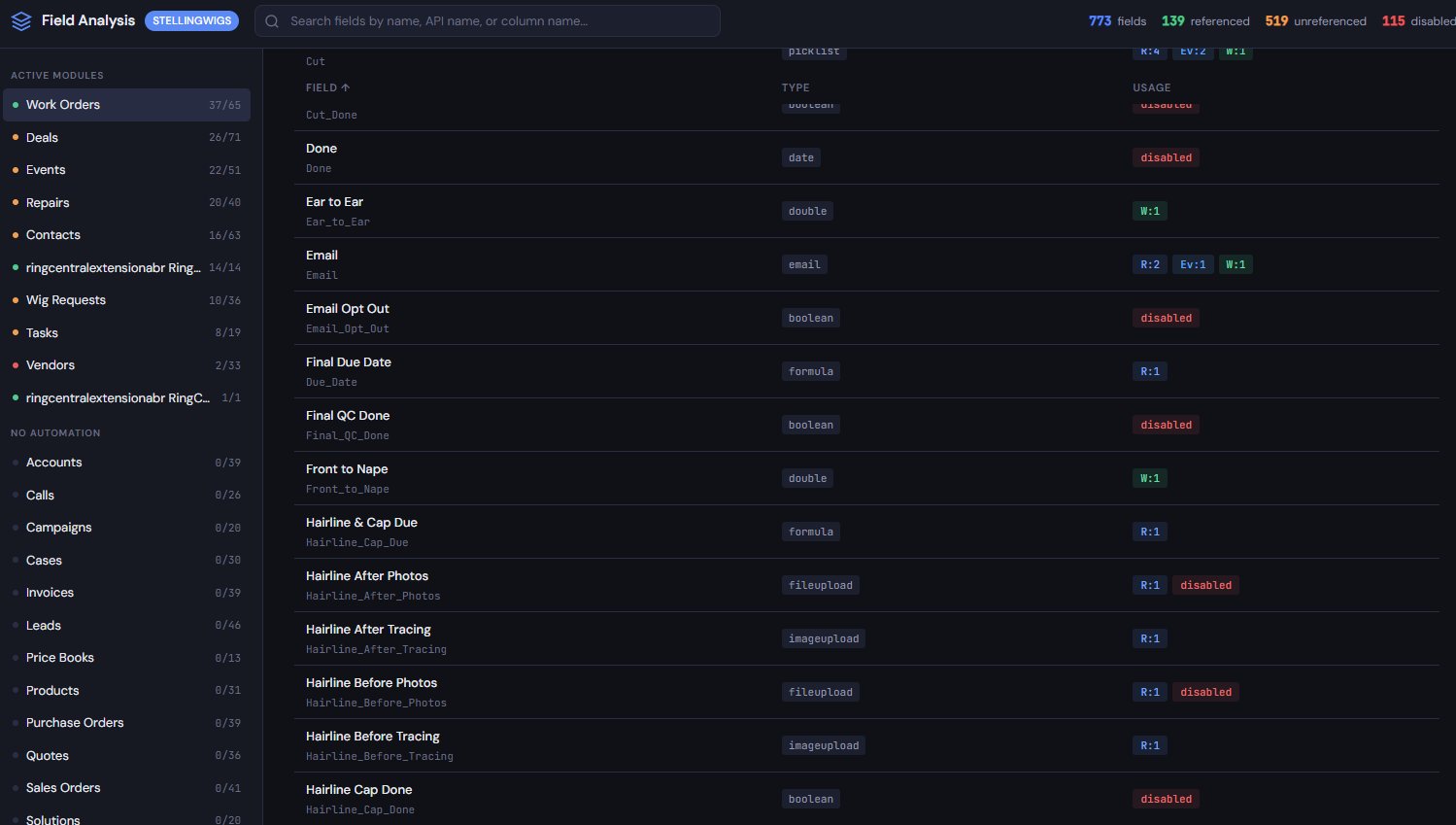Click the W:1 badge on Ear to Ear

pyautogui.click(x=1149, y=210)
